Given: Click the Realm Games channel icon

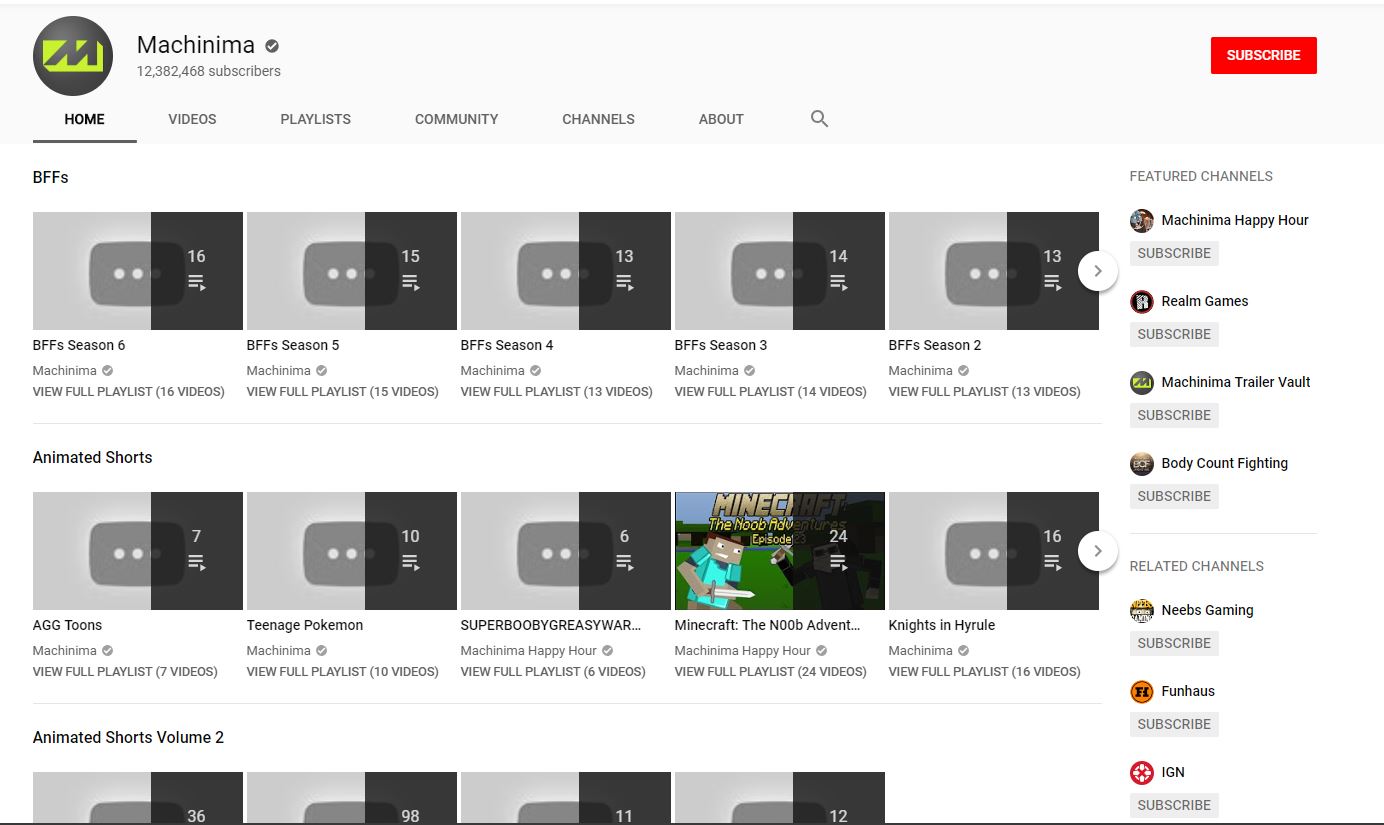Looking at the screenshot, I should click(x=1141, y=302).
